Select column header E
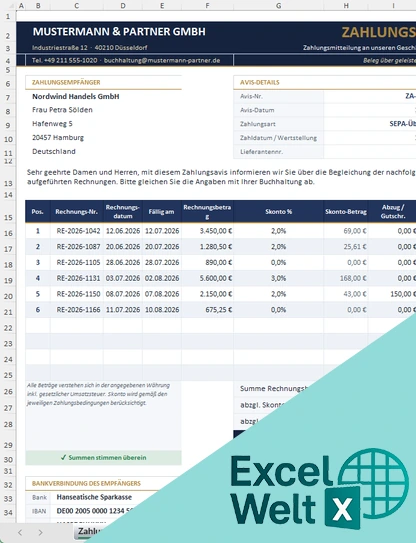The height and width of the screenshot is (543, 416). click(x=162, y=6)
